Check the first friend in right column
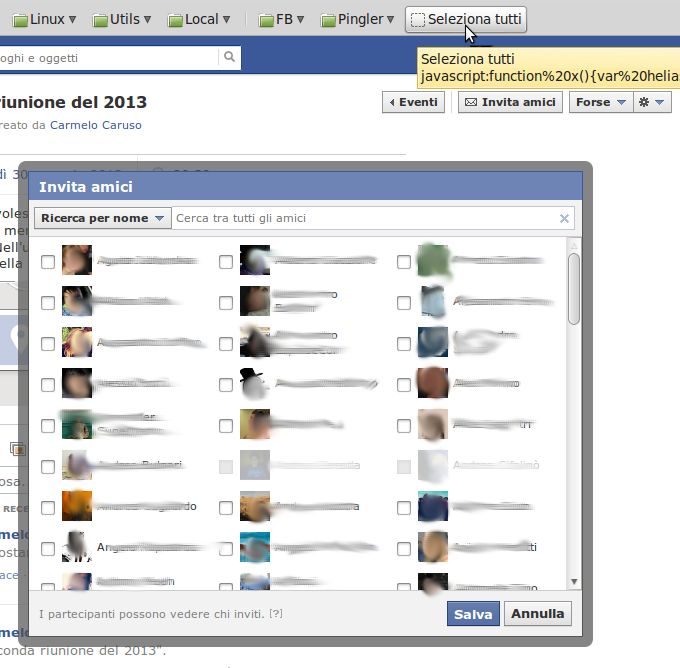 [x=404, y=262]
